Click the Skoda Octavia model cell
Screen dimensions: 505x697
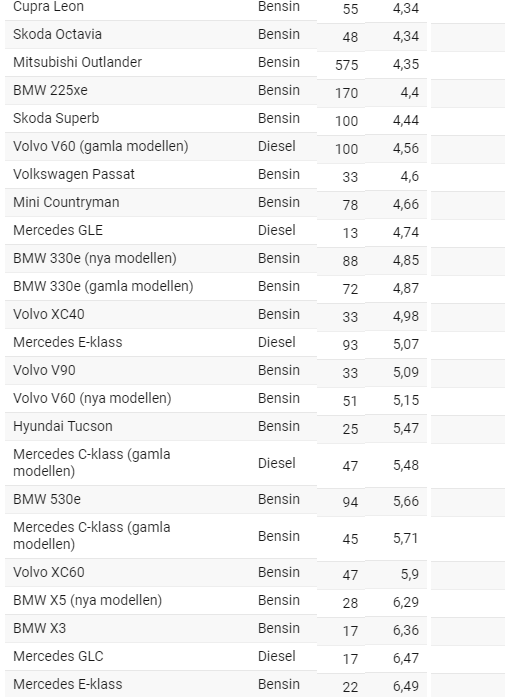[x=57, y=34]
